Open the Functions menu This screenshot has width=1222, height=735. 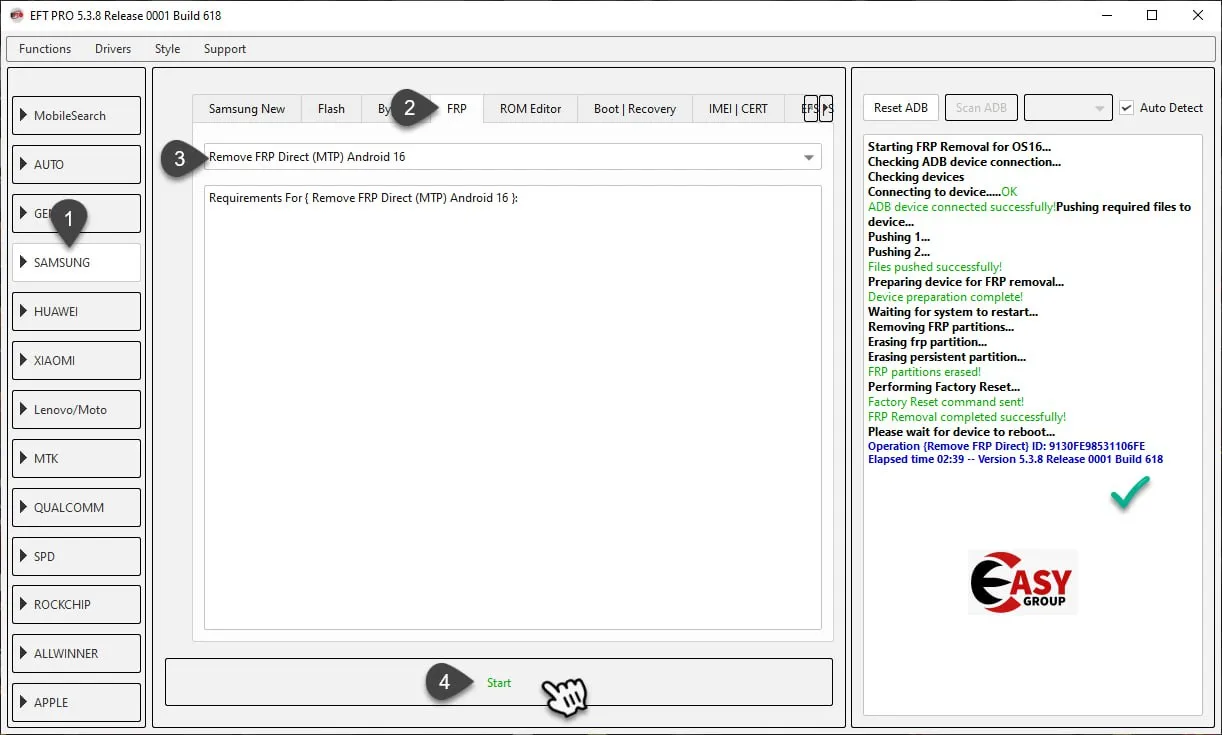(x=45, y=49)
